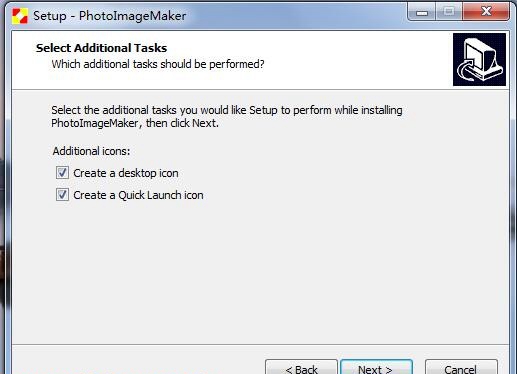Screen dimensions: 517x374
Task: Go to the next step with Next
Action: coord(376,367)
